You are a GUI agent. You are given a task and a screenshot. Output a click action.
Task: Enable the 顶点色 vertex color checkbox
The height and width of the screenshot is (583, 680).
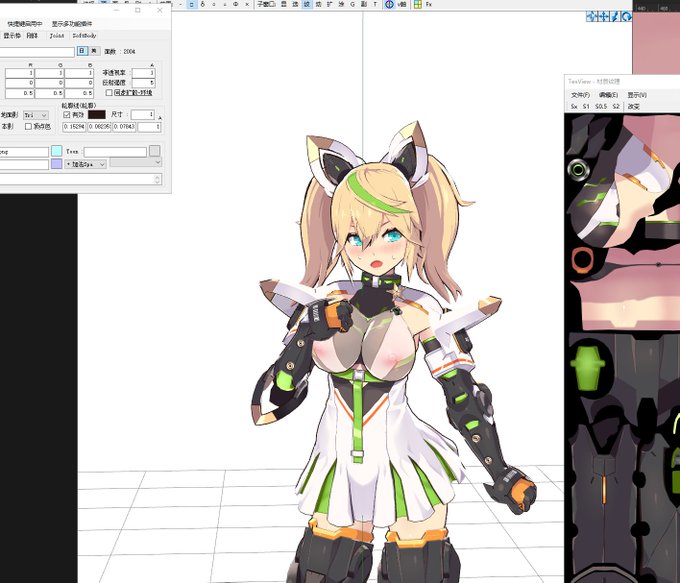29,127
